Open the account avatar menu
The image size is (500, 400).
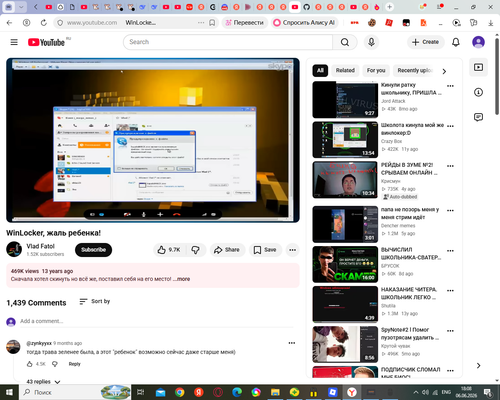point(478,42)
